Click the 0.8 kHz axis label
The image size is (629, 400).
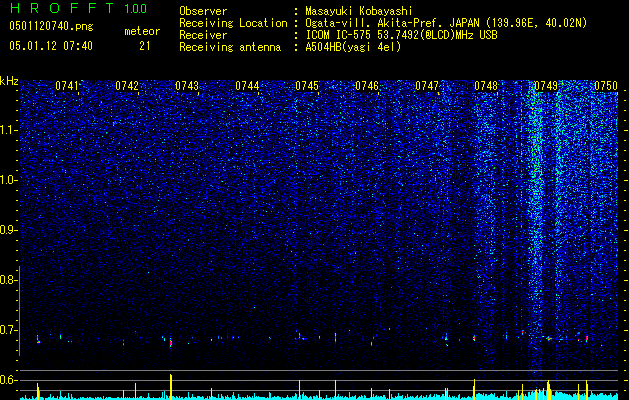point(9,280)
